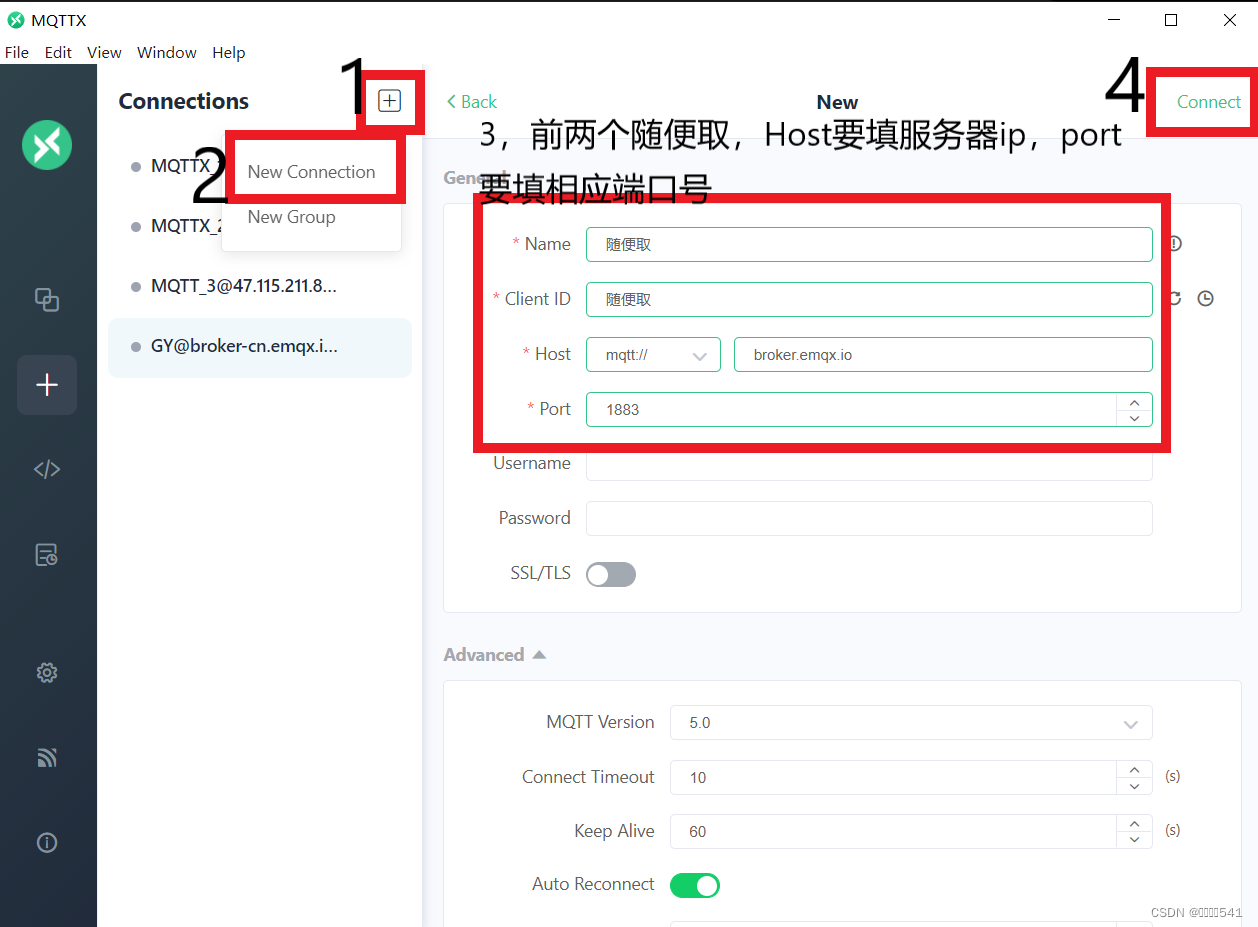This screenshot has width=1258, height=927.
Task: Regenerate the Client ID with the refresh icon
Action: pyautogui.click(x=1175, y=298)
